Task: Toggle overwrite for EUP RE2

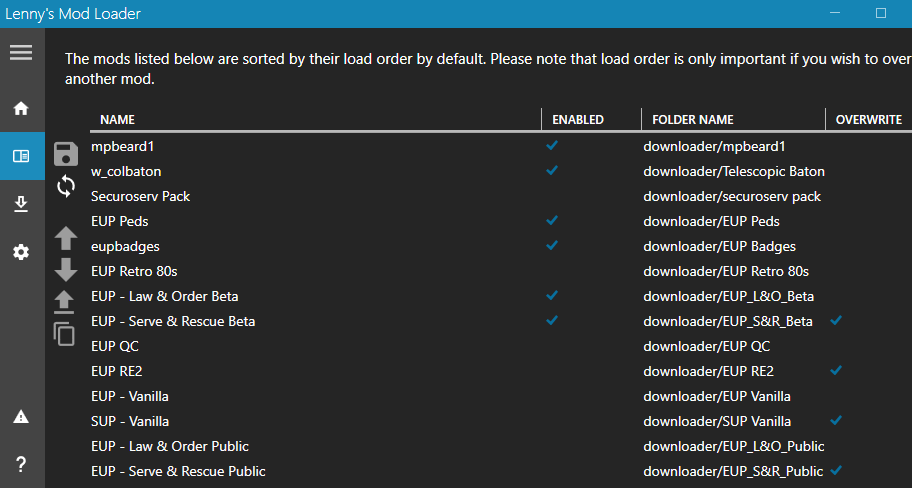Action: pos(836,371)
